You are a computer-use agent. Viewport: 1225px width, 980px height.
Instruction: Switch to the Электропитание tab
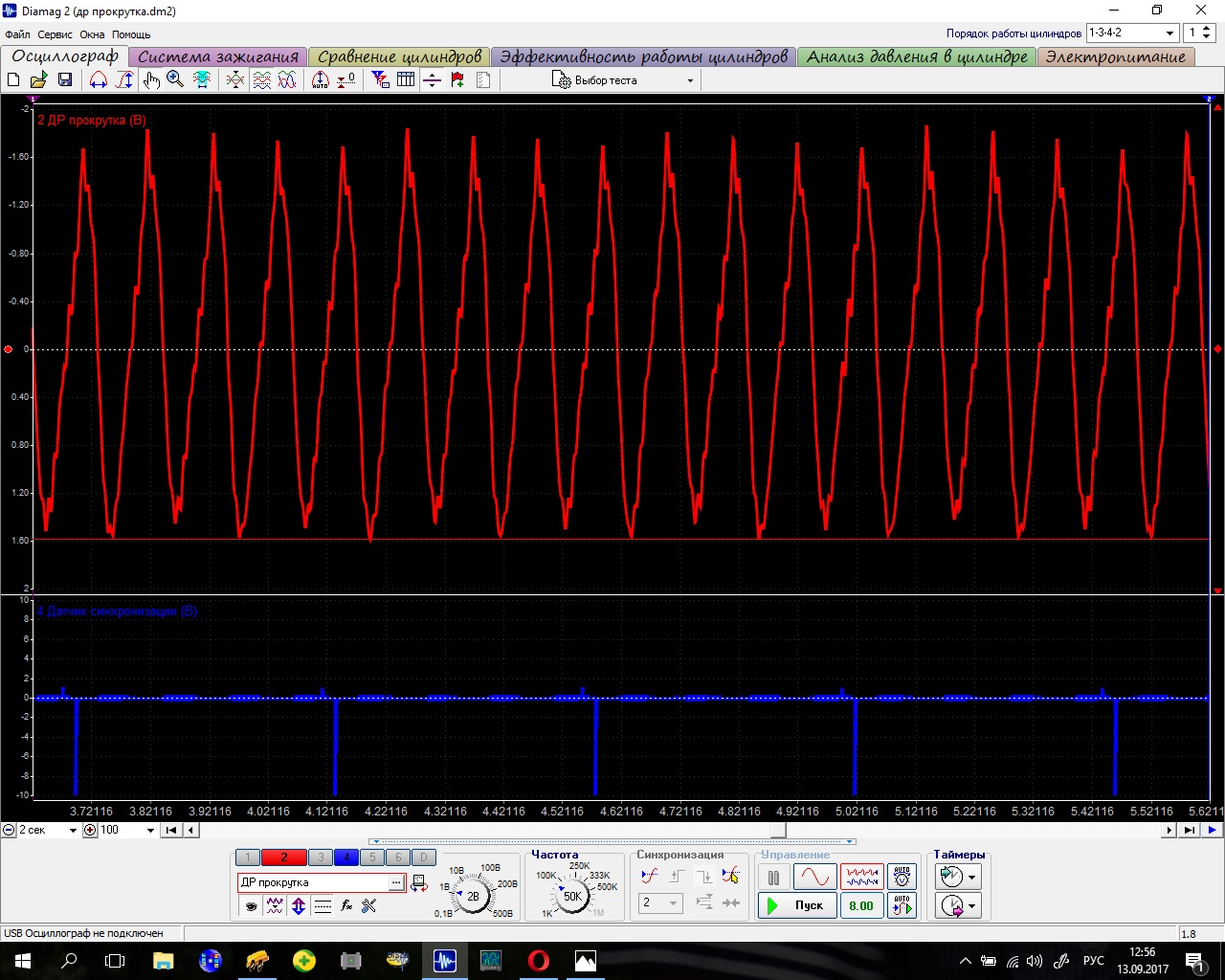pos(1116,56)
